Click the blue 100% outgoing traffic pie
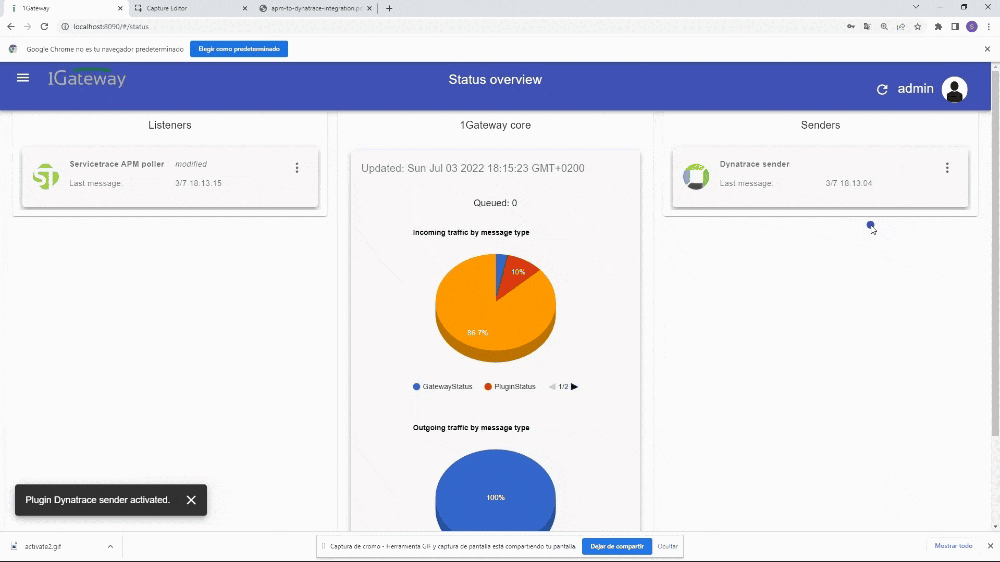This screenshot has width=1000, height=562. click(496, 490)
